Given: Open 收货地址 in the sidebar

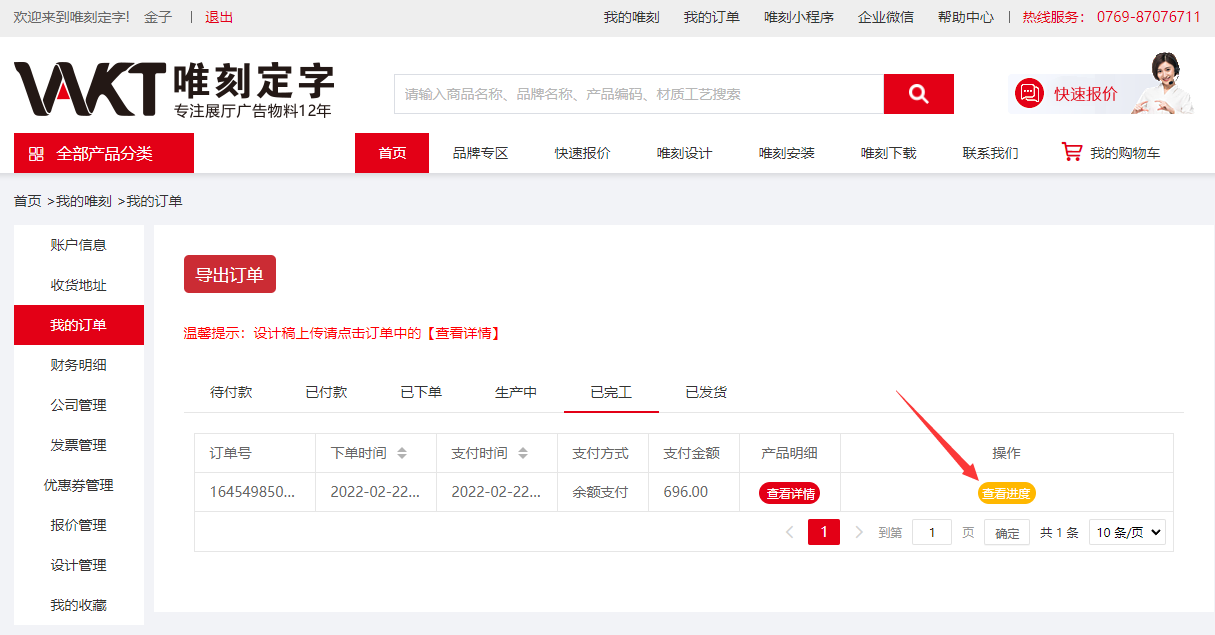Looking at the screenshot, I should coord(79,285).
